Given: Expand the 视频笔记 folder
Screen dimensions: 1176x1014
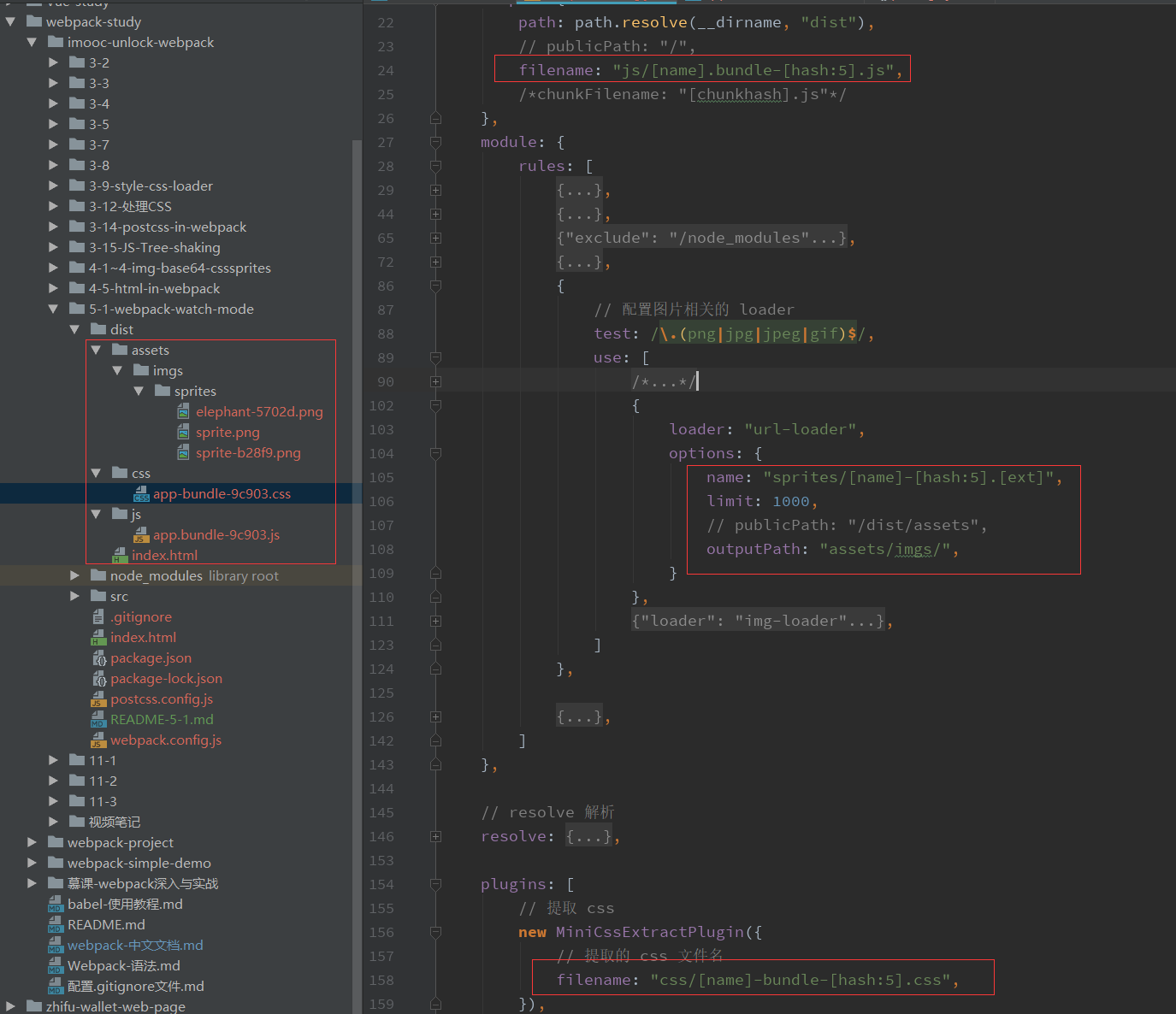Looking at the screenshot, I should (53, 822).
